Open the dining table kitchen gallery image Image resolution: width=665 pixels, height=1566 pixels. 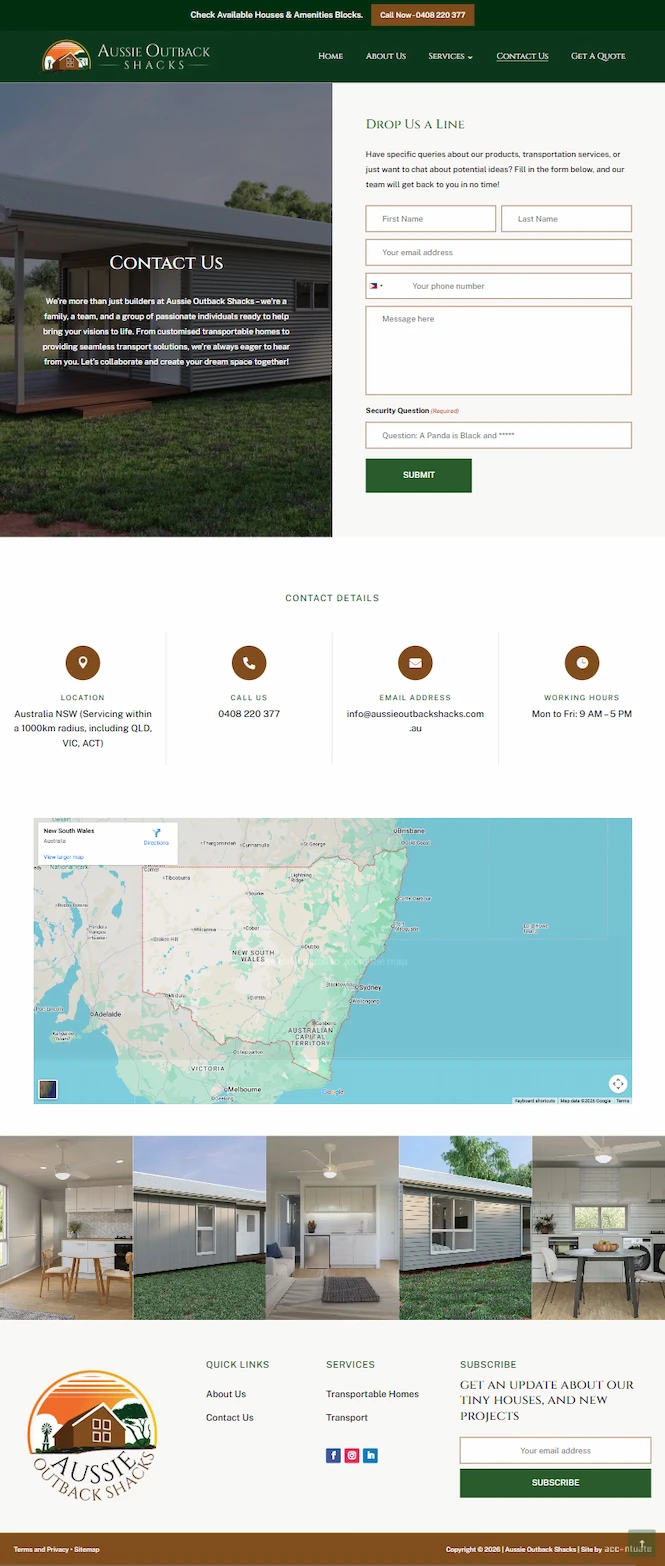(66, 1228)
